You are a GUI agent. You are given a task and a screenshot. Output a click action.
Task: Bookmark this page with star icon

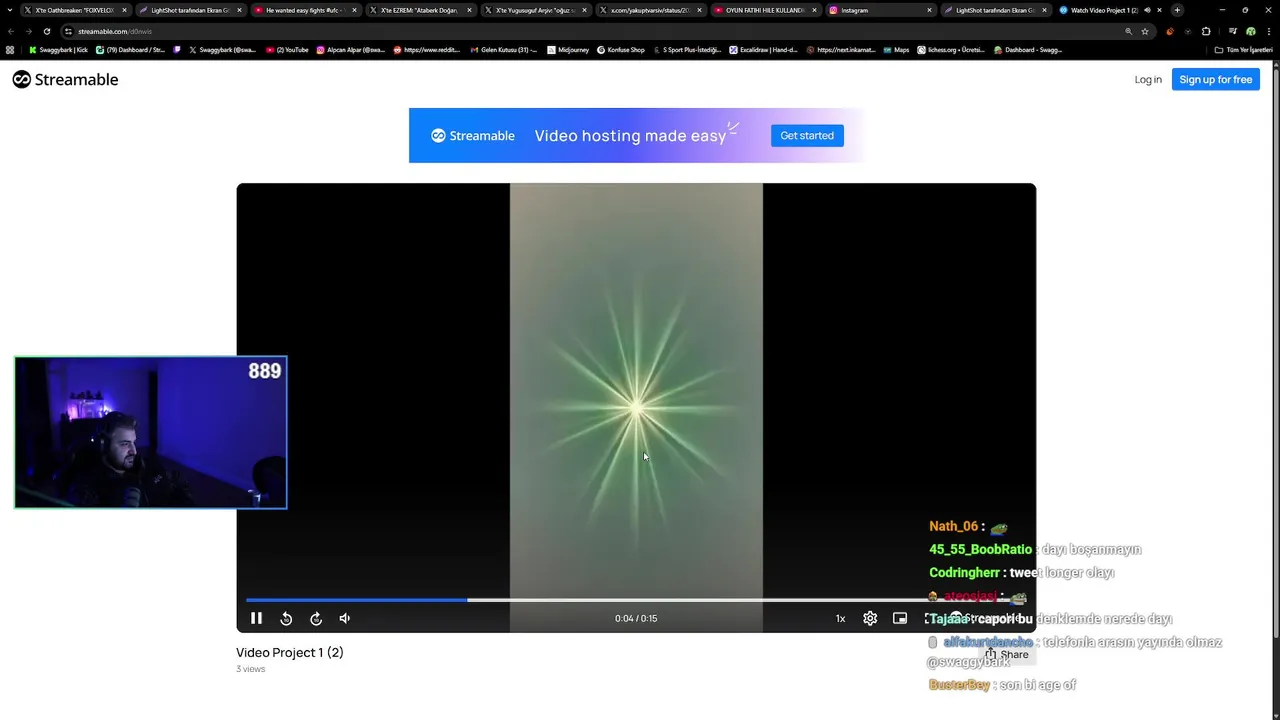tap(1145, 31)
